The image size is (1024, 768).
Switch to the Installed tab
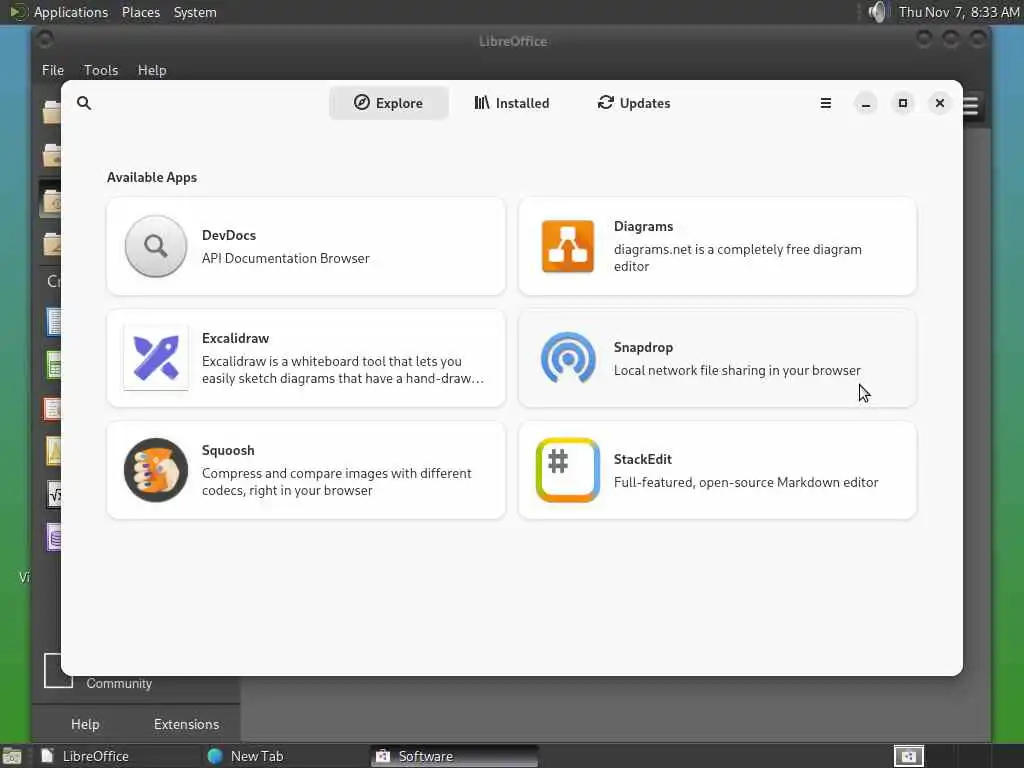tap(511, 103)
